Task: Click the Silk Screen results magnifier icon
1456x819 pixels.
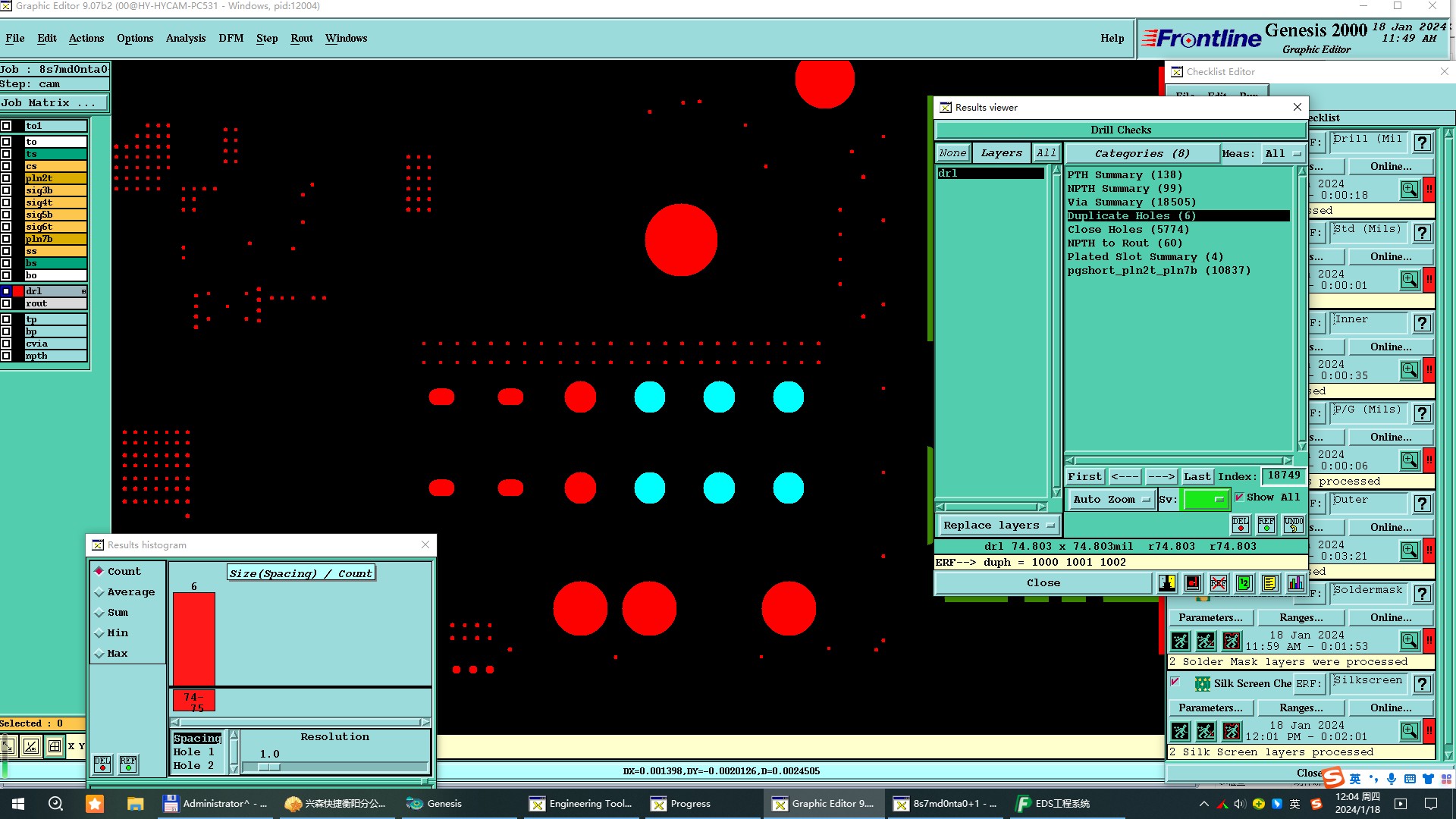Action: pyautogui.click(x=1409, y=730)
